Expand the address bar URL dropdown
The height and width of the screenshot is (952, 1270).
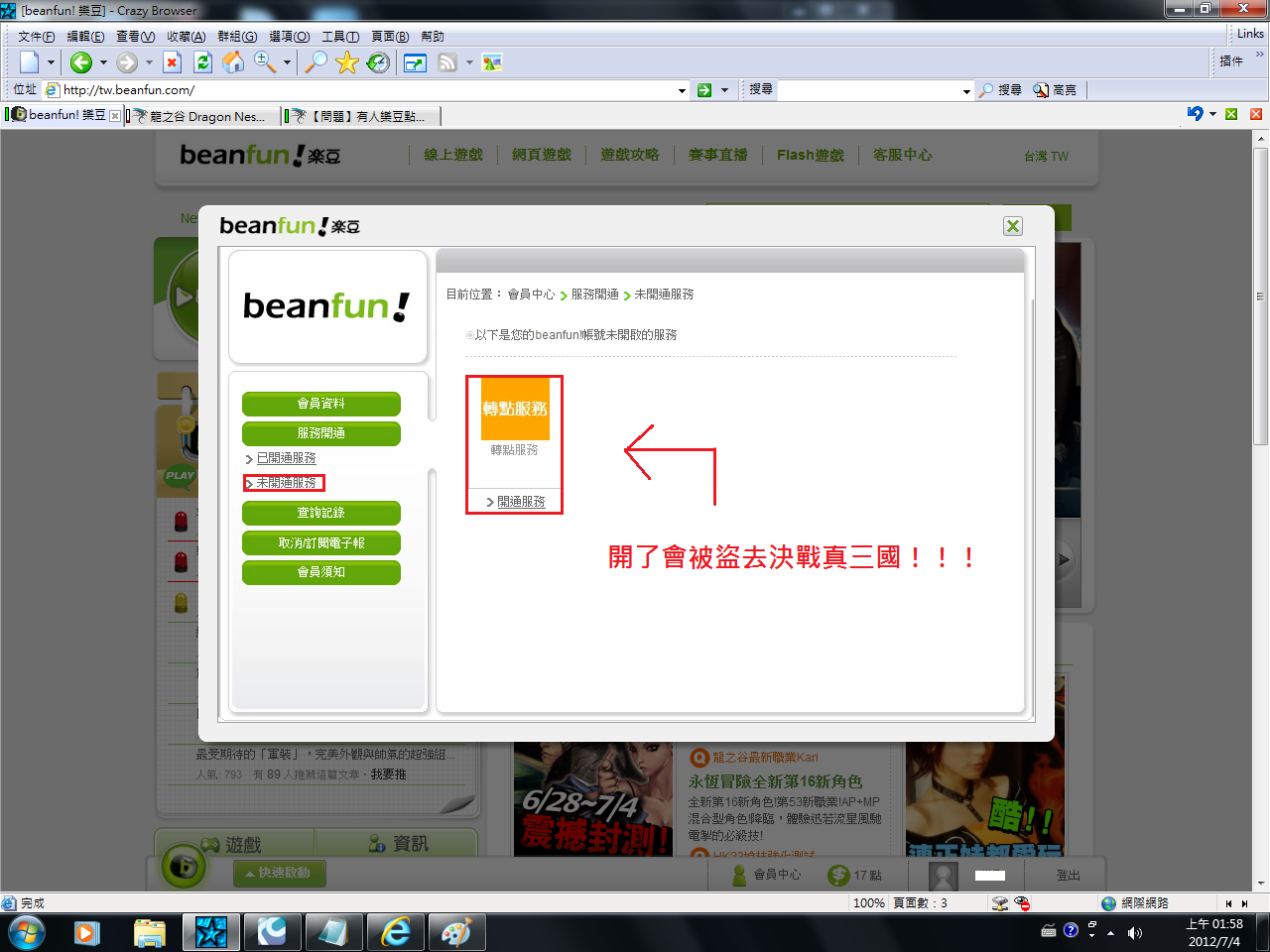682,90
